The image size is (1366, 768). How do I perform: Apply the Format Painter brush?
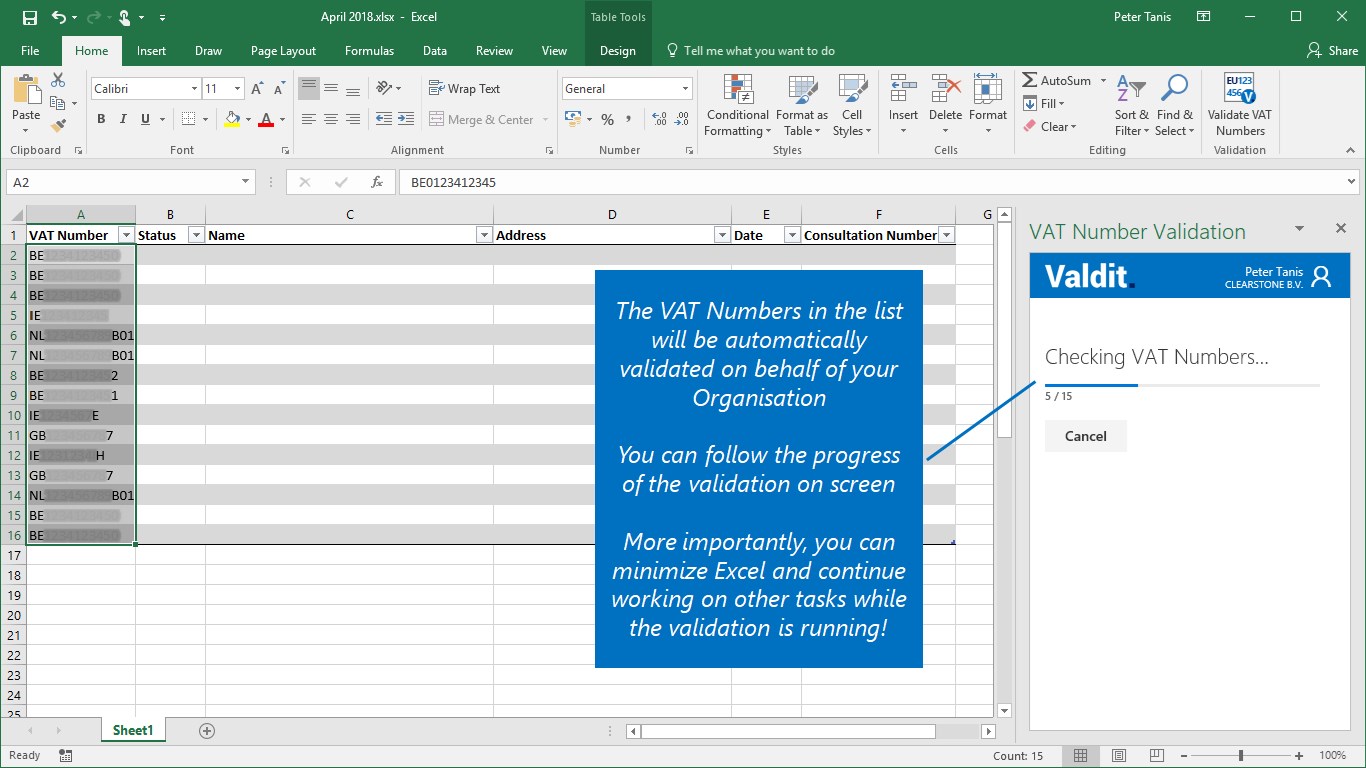tap(58, 126)
